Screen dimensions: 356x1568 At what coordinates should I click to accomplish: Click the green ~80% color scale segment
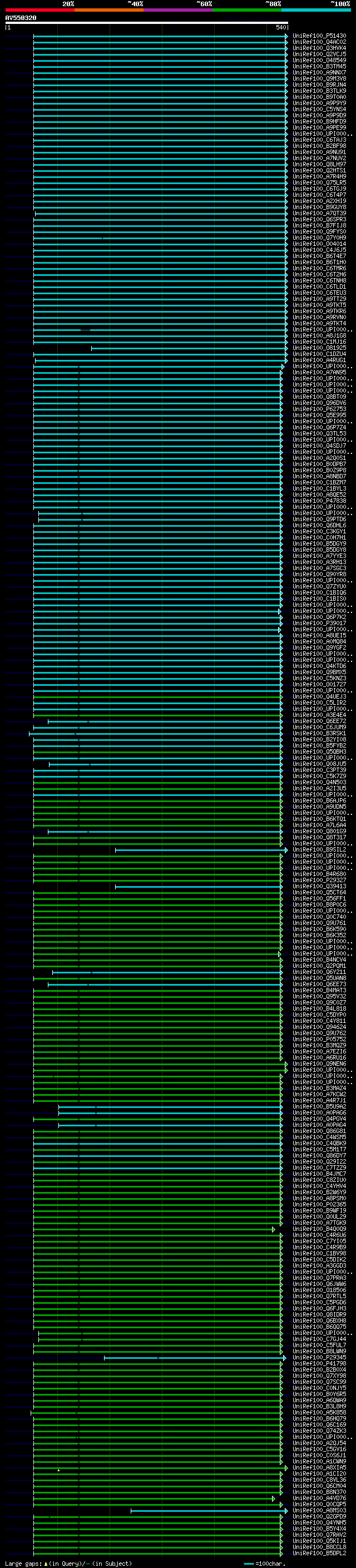(247, 10)
